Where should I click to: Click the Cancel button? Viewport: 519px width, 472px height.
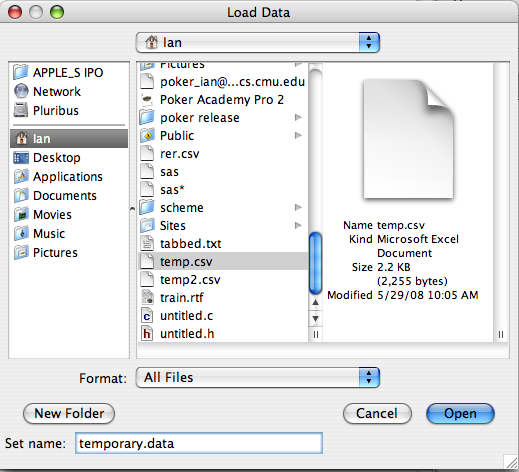377,413
